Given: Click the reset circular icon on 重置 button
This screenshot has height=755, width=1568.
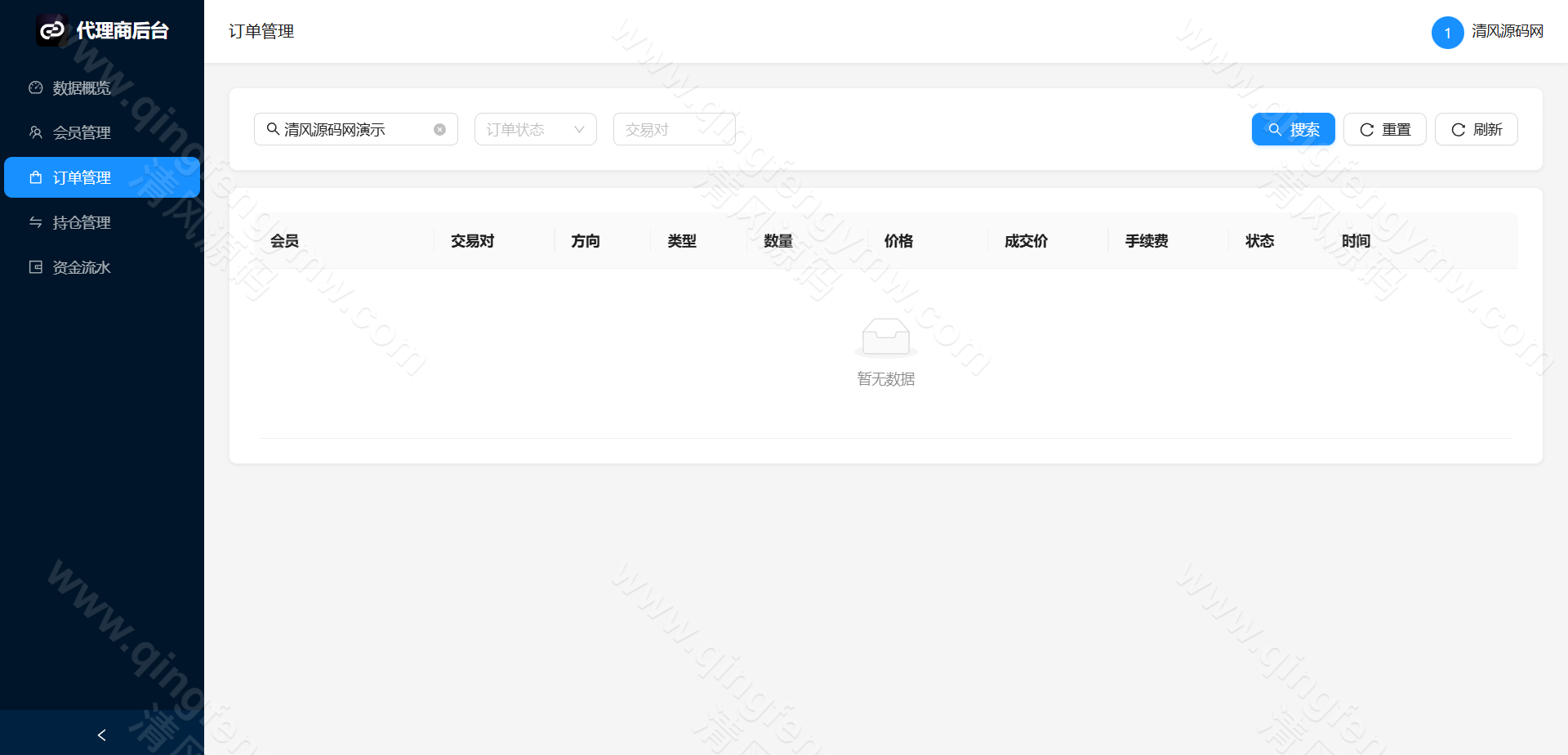Looking at the screenshot, I should coord(1366,128).
